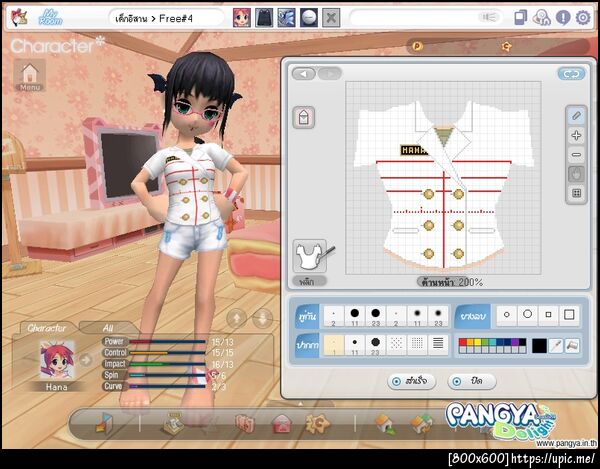Click the blue link button in editor corner

coord(571,74)
